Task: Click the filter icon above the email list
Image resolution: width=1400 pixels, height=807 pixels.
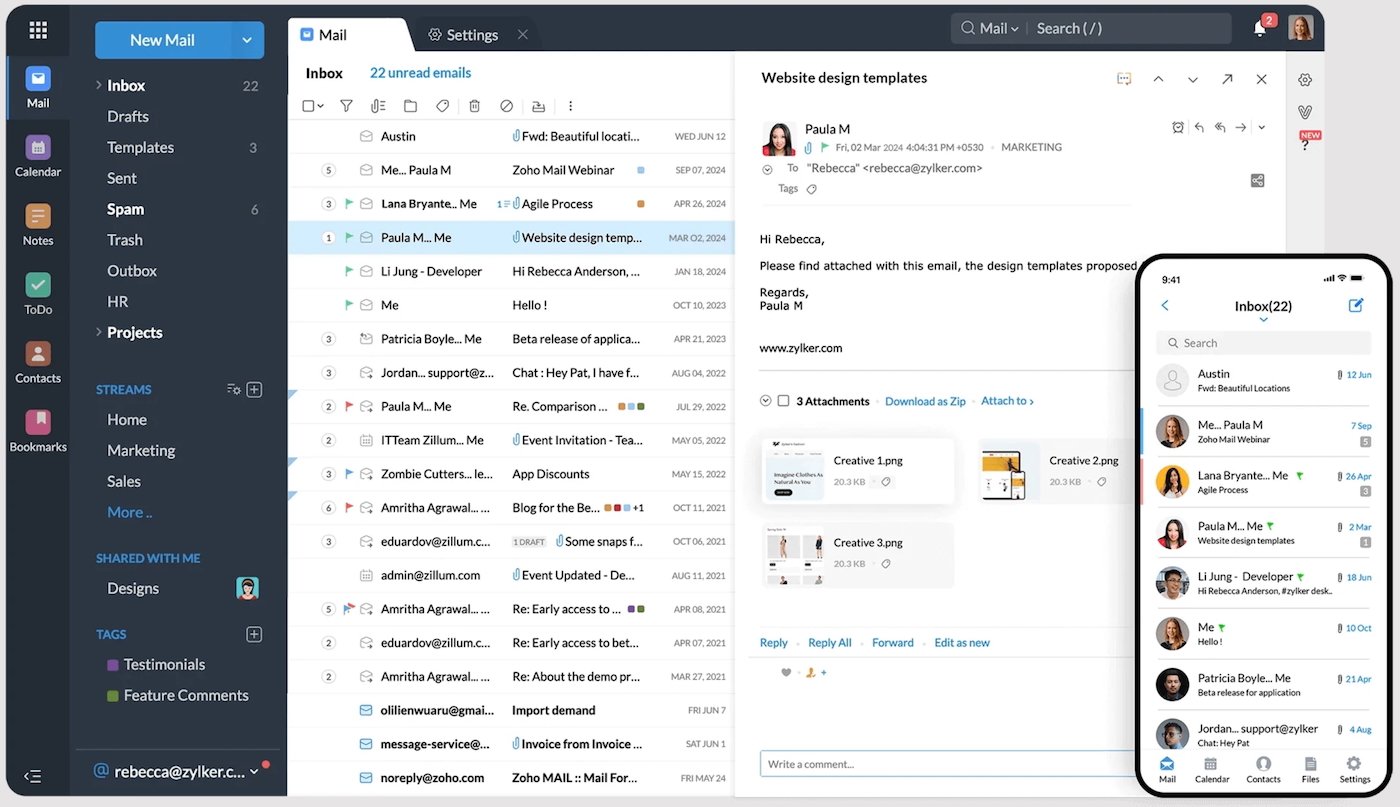Action: coord(346,106)
